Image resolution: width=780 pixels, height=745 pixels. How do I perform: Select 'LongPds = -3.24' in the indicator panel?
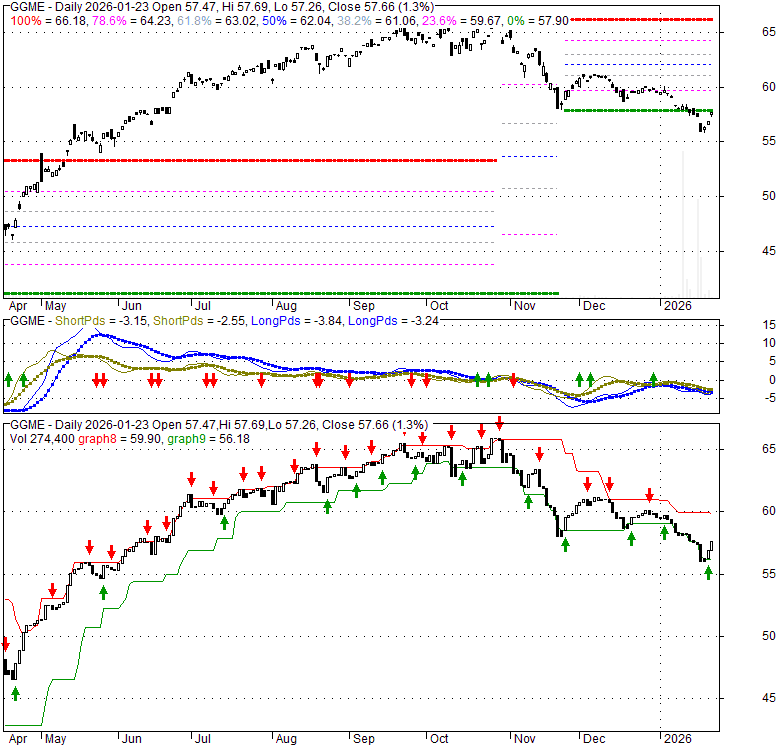point(393,321)
